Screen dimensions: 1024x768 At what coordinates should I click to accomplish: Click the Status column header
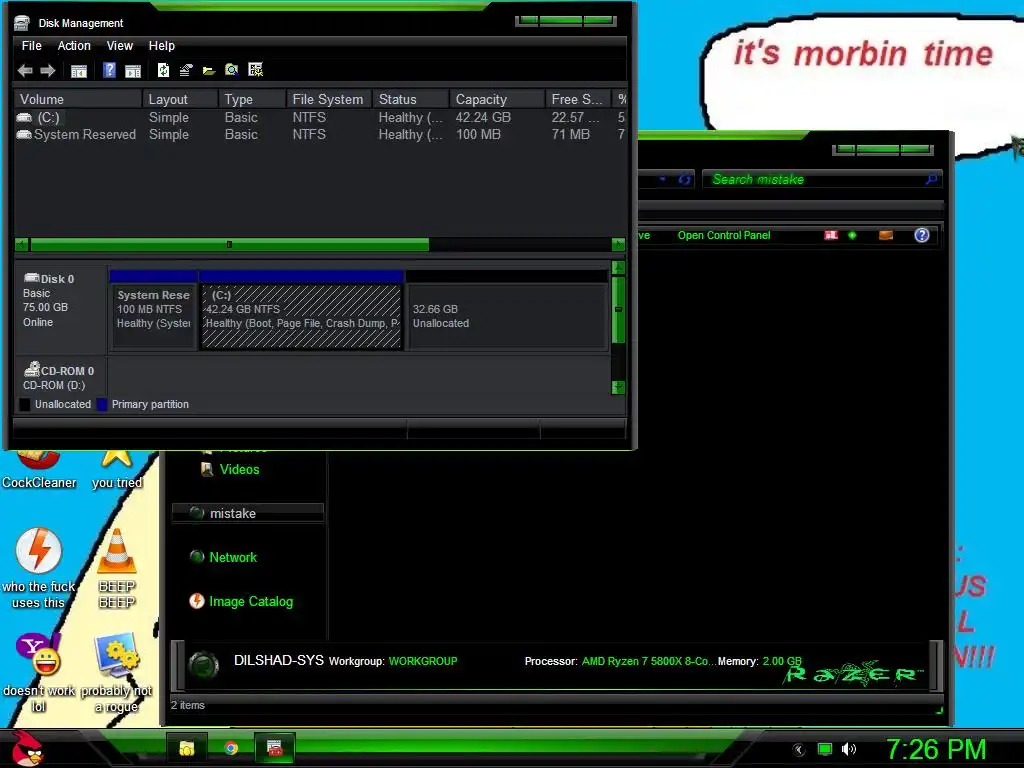410,99
